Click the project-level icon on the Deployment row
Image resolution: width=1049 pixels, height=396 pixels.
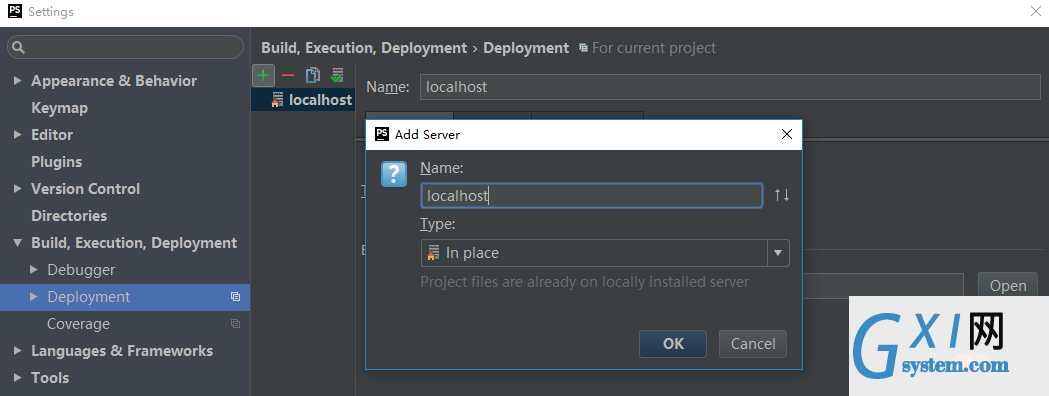235,296
